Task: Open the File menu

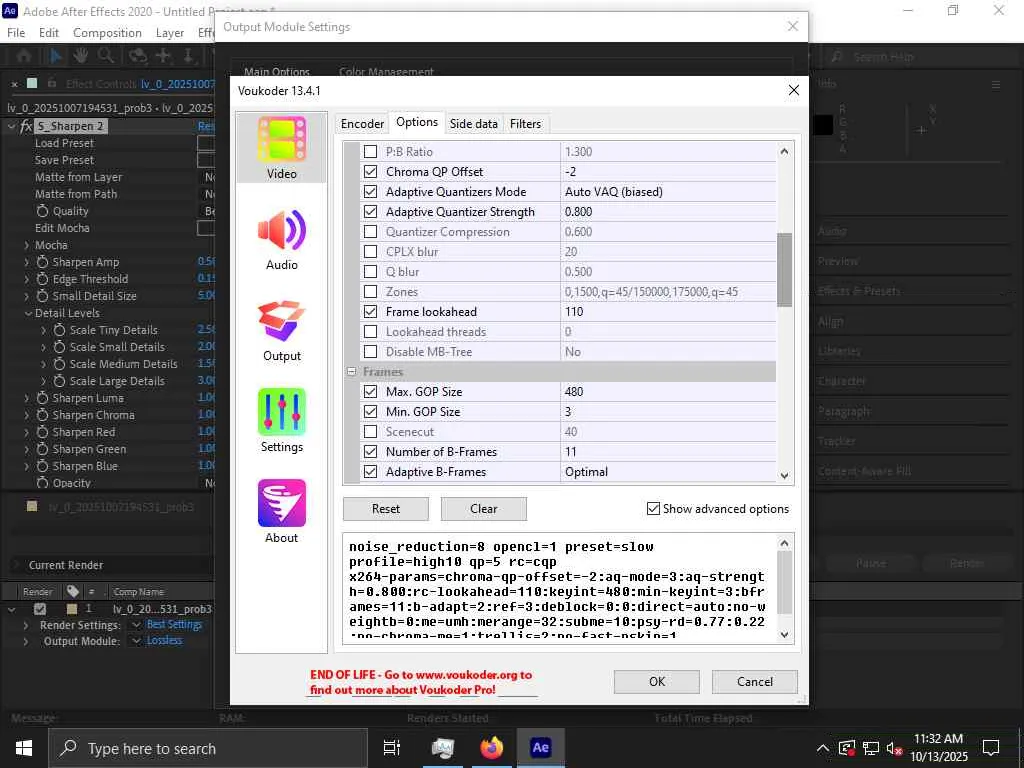Action: coord(16,33)
